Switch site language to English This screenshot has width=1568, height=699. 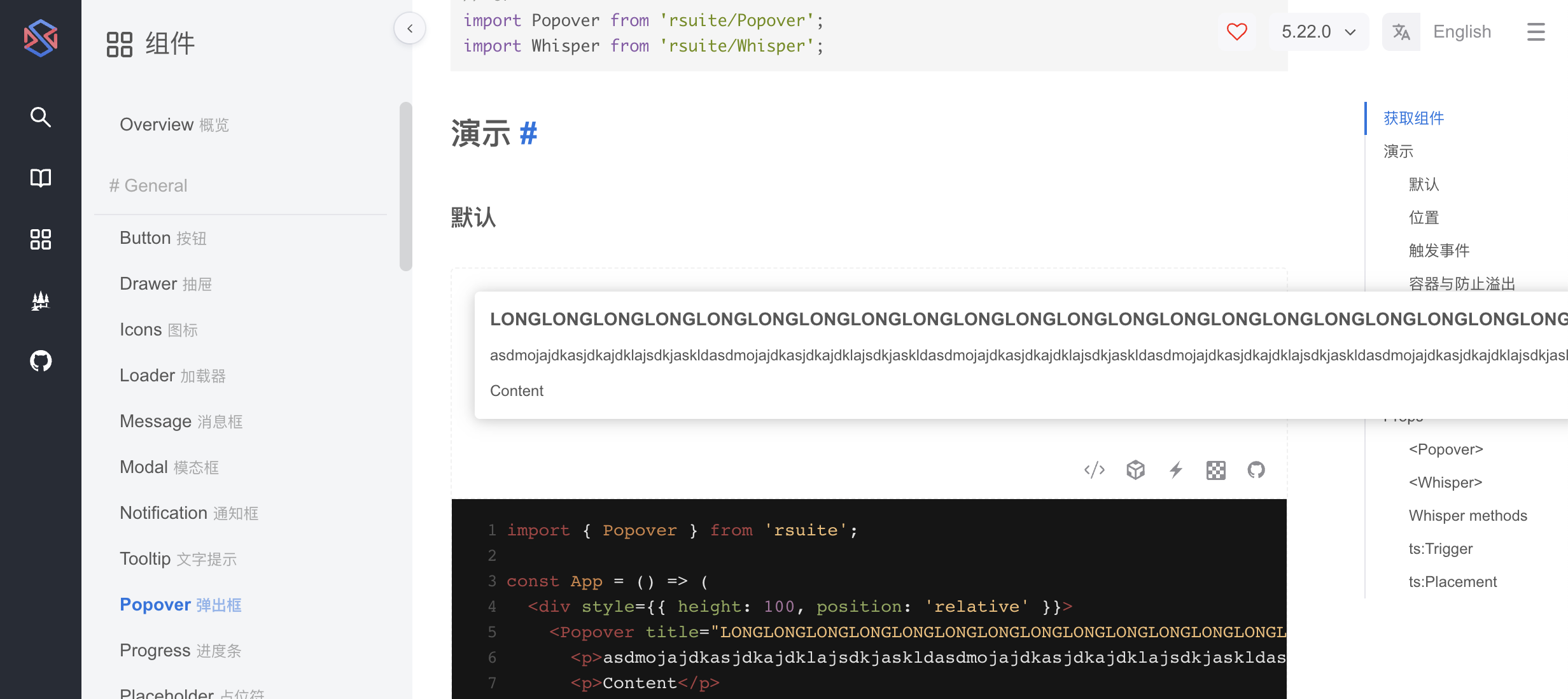coord(1462,31)
